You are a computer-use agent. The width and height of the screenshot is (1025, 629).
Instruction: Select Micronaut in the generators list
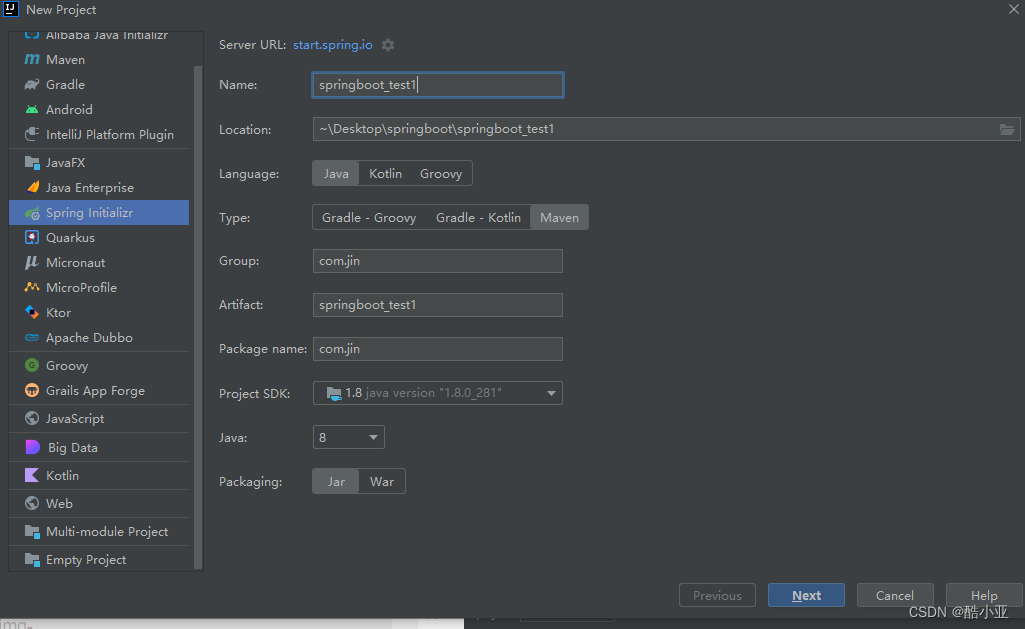pyautogui.click(x=99, y=262)
